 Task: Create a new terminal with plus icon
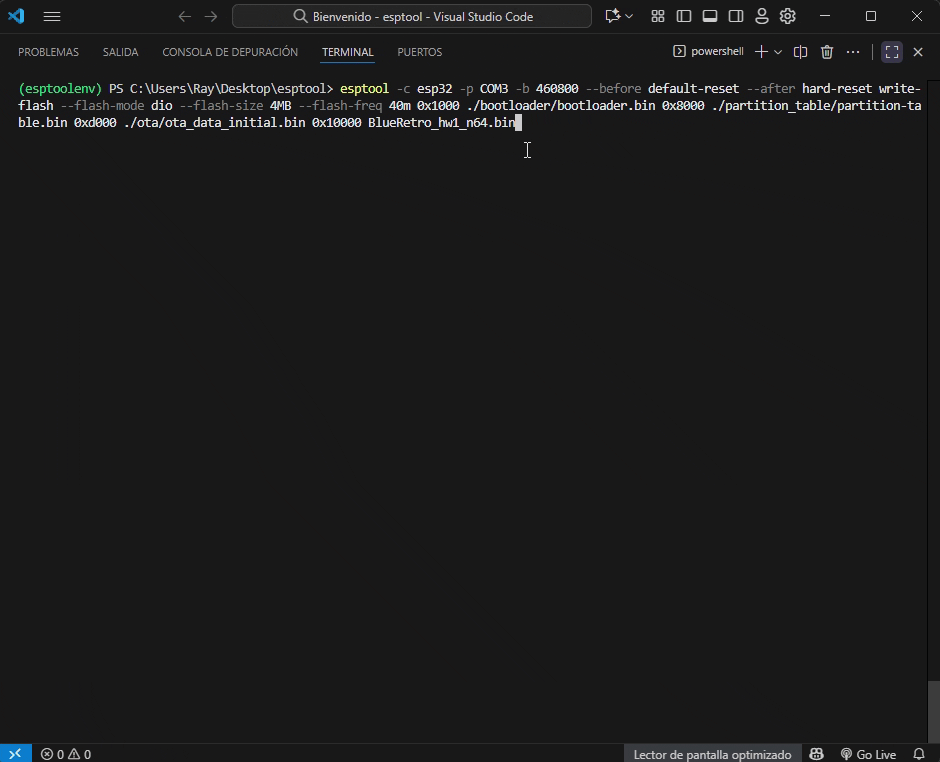[761, 52]
